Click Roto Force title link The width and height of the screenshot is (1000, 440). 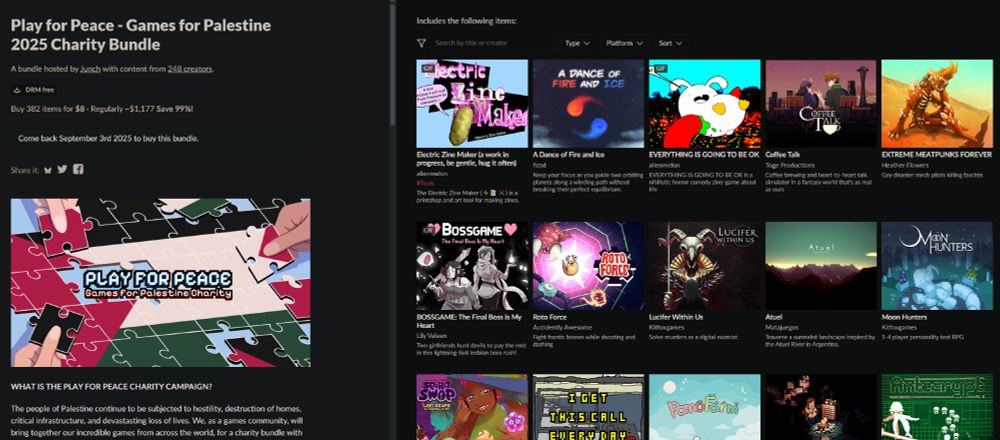tap(550, 317)
